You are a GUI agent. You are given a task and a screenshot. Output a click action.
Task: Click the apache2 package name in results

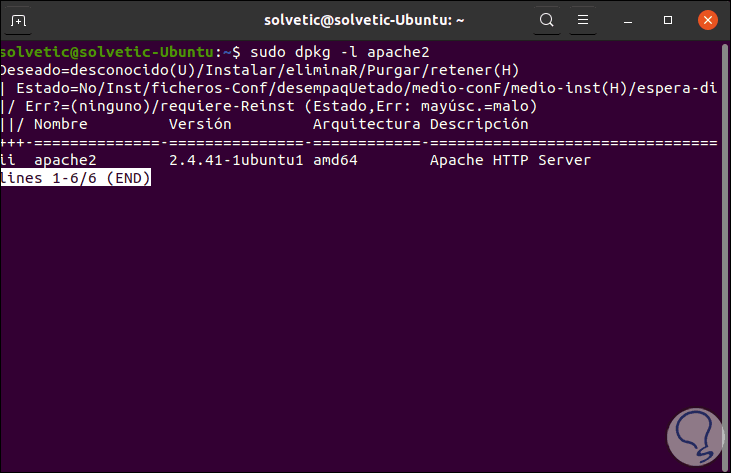(x=67, y=160)
